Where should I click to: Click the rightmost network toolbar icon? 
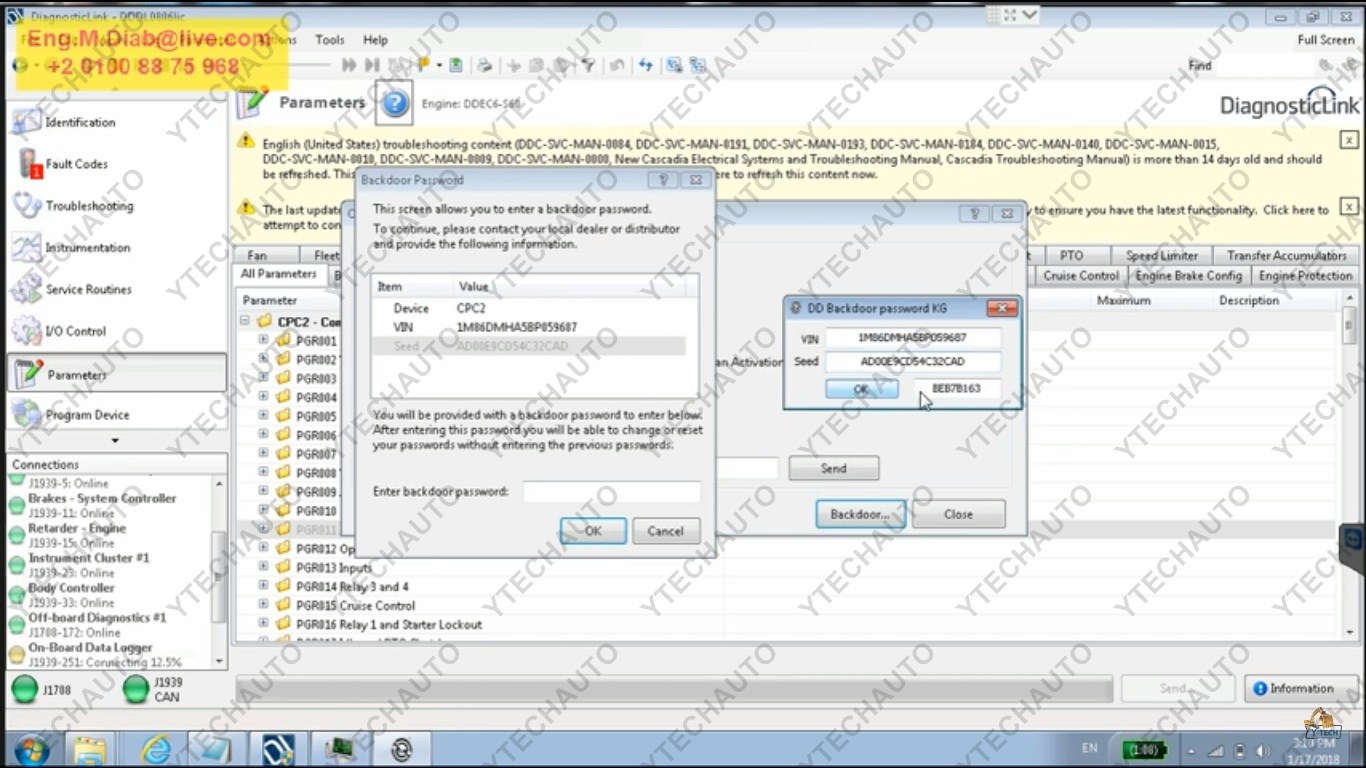coord(700,65)
